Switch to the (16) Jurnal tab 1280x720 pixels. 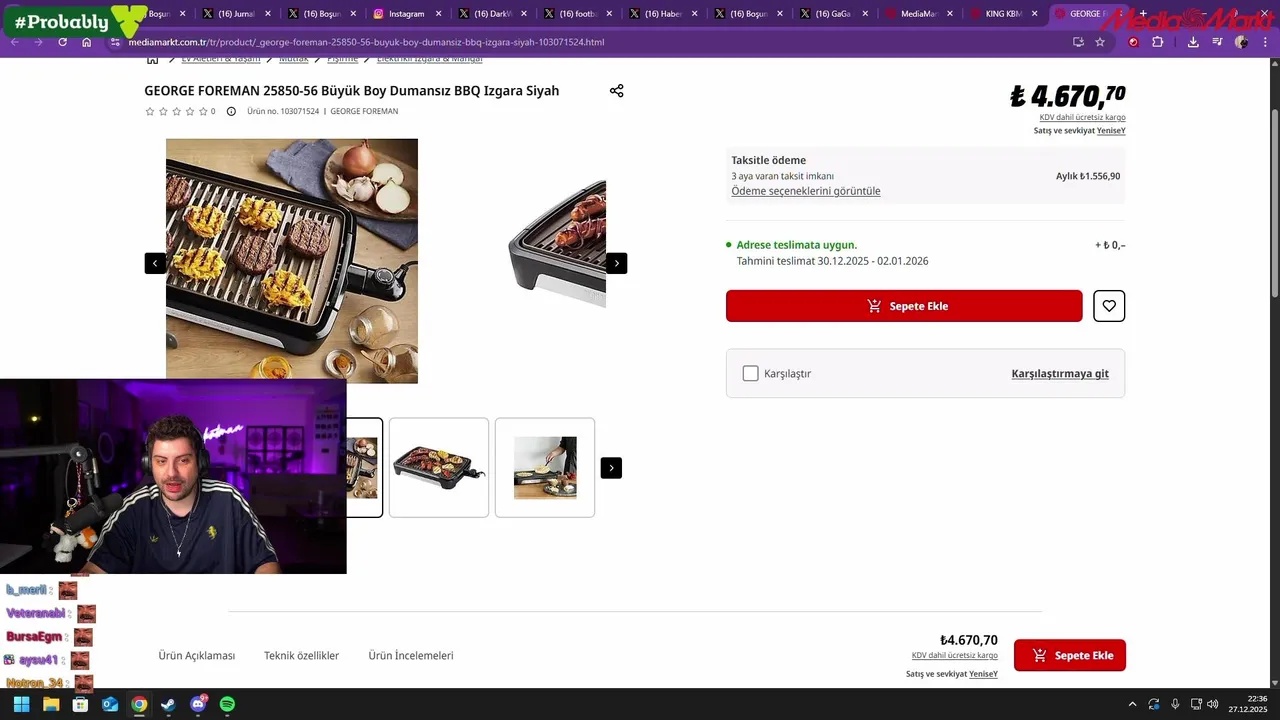point(234,14)
